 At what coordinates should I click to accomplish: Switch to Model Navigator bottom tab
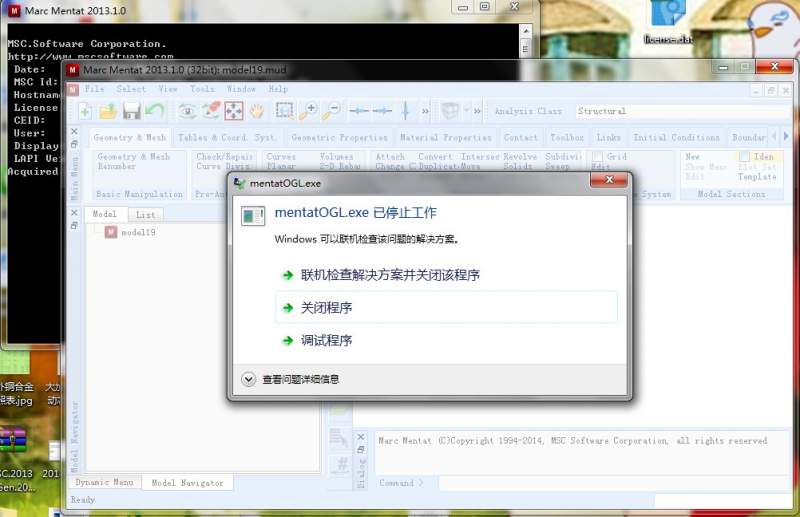187,483
